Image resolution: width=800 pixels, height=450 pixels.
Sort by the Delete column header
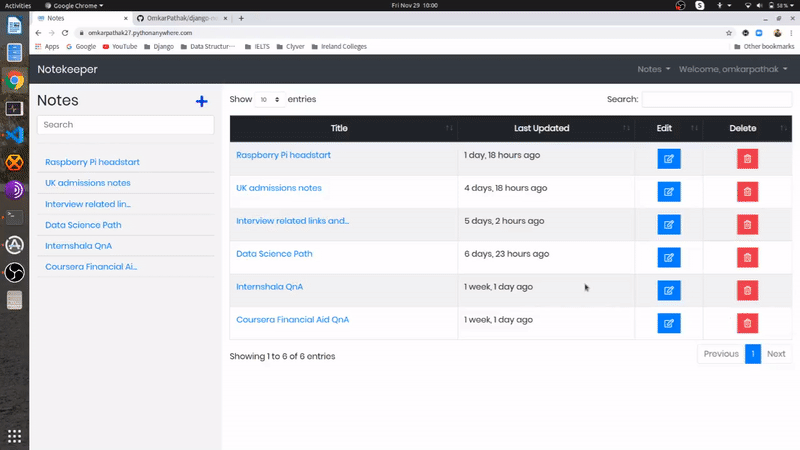click(x=747, y=129)
